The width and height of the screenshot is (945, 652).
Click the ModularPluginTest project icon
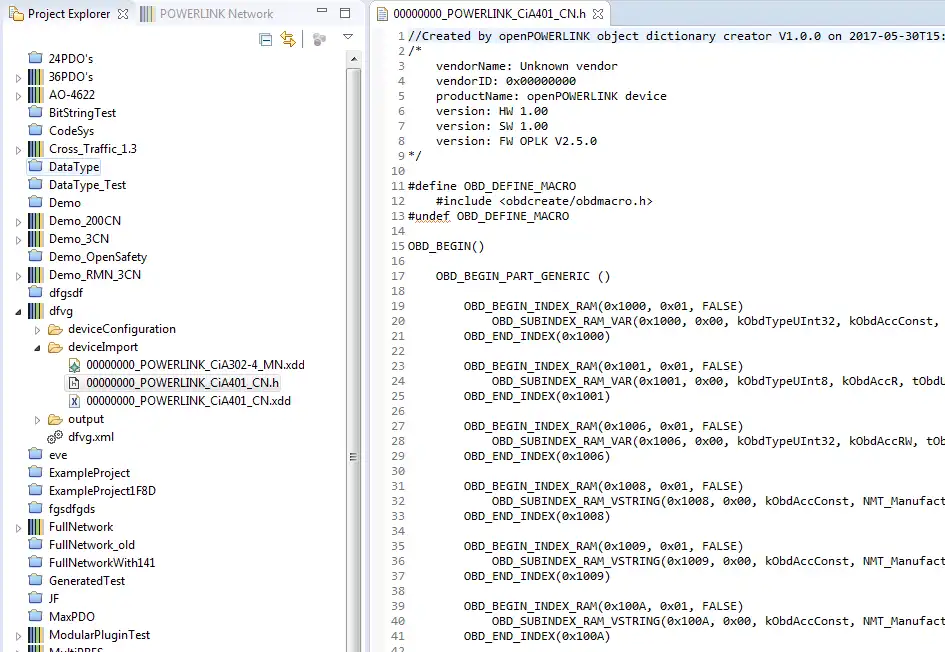coord(36,635)
